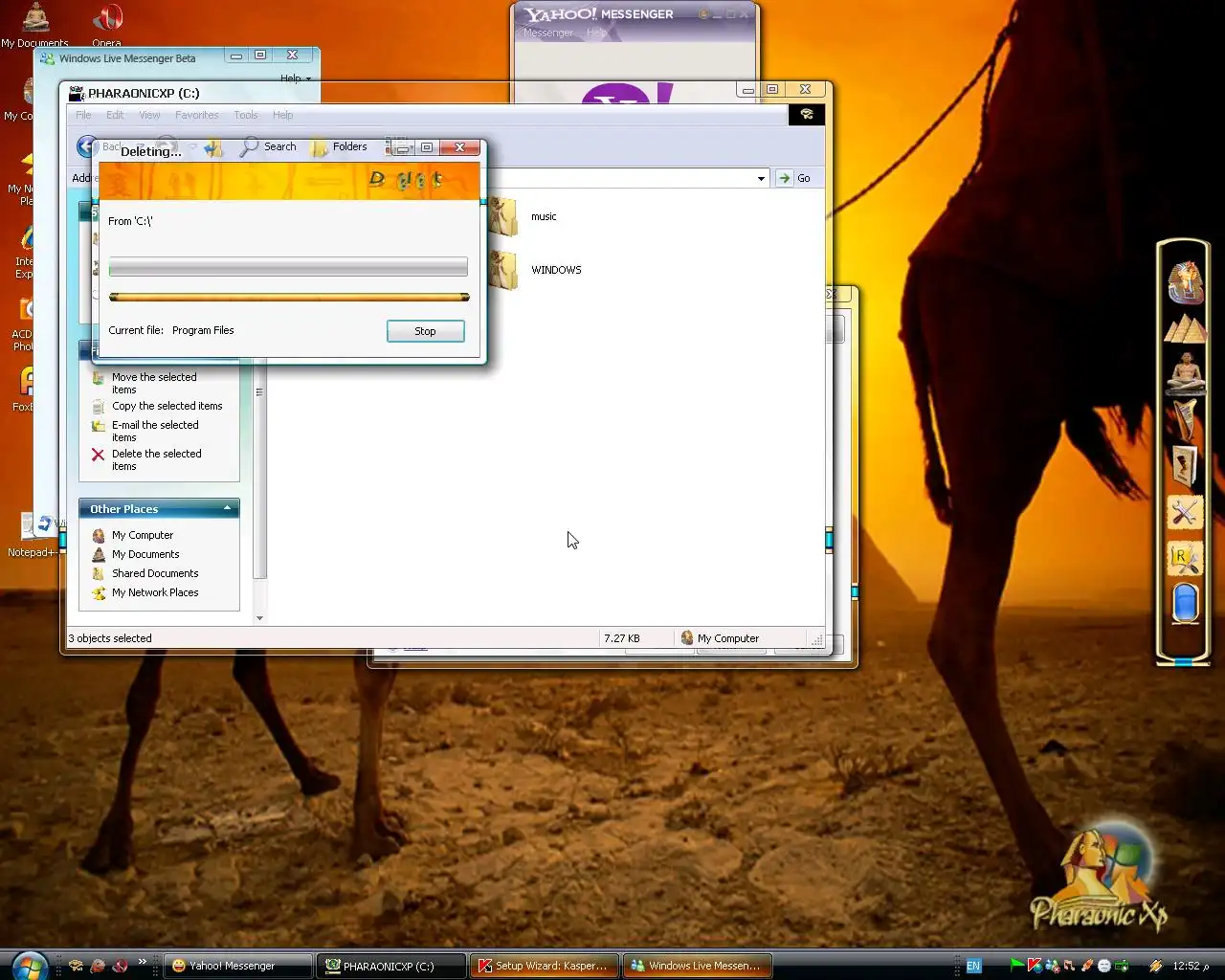The image size is (1225, 980).
Task: Click Move the selected items link
Action: (154, 383)
